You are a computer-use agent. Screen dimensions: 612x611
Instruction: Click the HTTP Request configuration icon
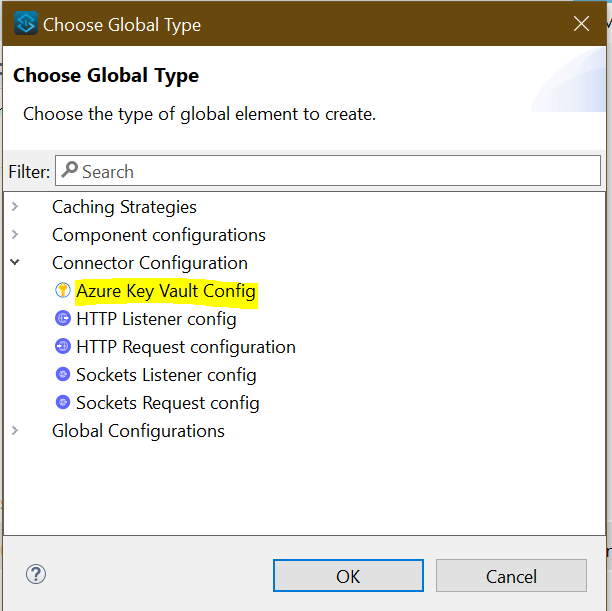point(63,347)
